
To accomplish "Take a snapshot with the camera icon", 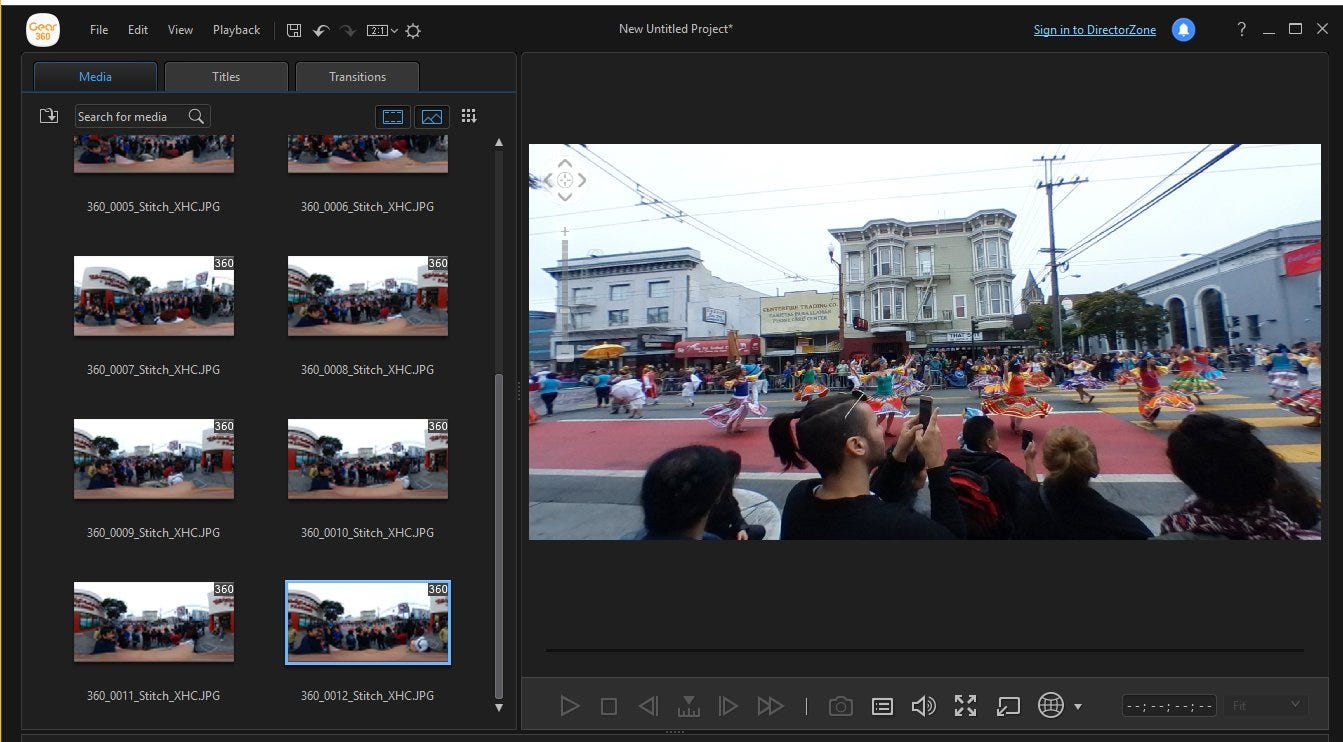I will coord(841,706).
